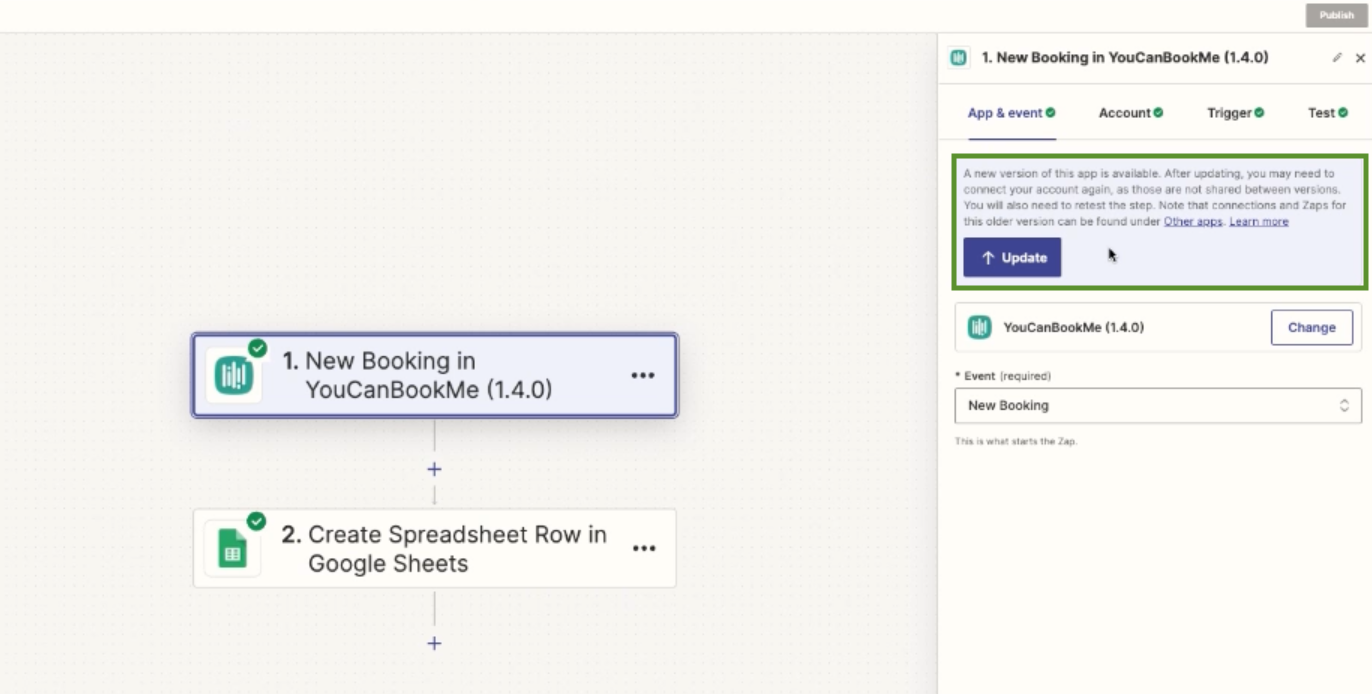
Task: Select the New Booking in YouCanBookMe step card
Action: tap(435, 375)
